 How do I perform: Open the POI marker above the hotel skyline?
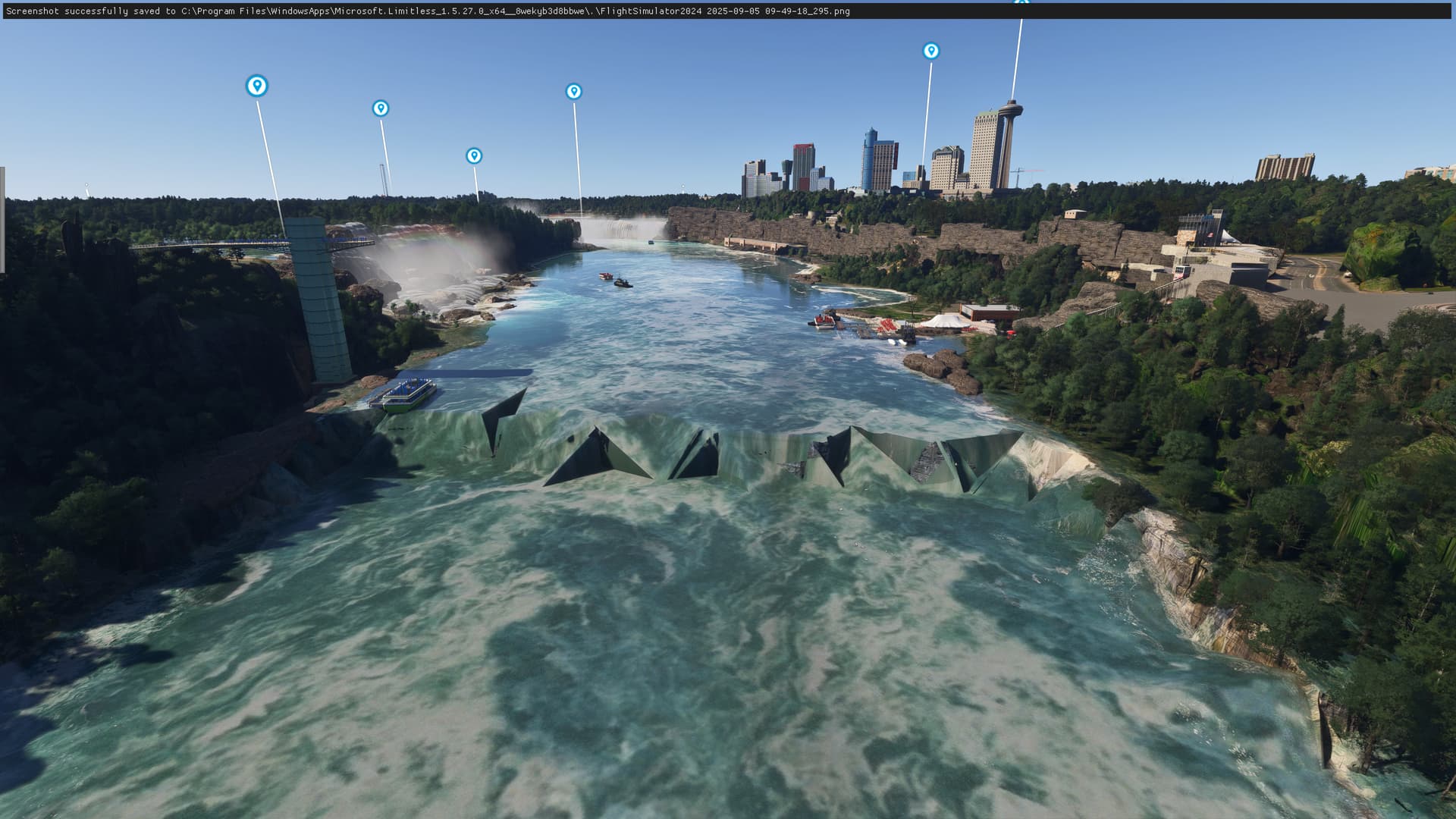pyautogui.click(x=931, y=51)
